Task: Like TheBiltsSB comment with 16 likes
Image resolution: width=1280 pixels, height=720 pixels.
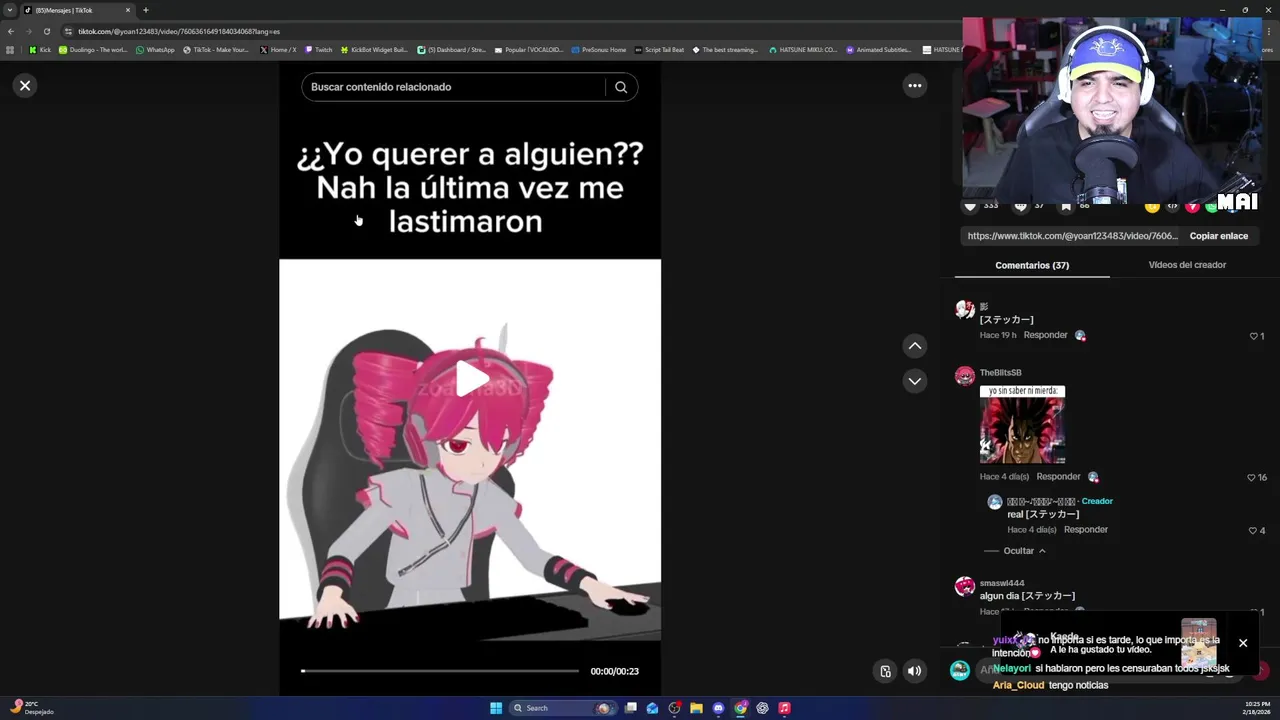Action: [x=1250, y=478]
